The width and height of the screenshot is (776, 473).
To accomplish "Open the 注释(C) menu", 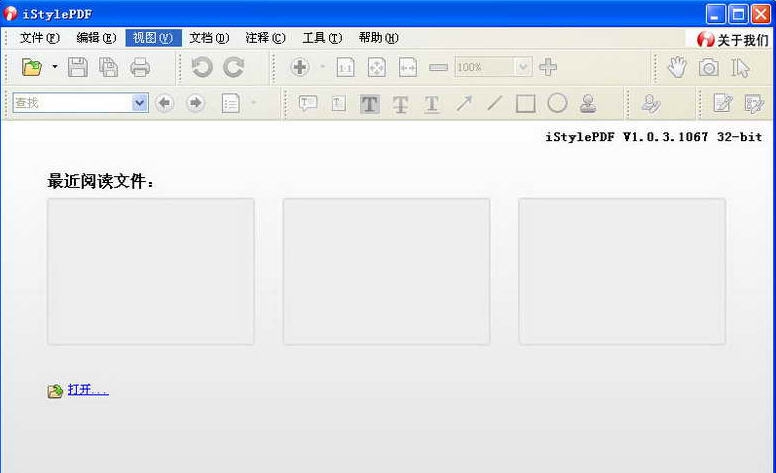I will point(265,38).
